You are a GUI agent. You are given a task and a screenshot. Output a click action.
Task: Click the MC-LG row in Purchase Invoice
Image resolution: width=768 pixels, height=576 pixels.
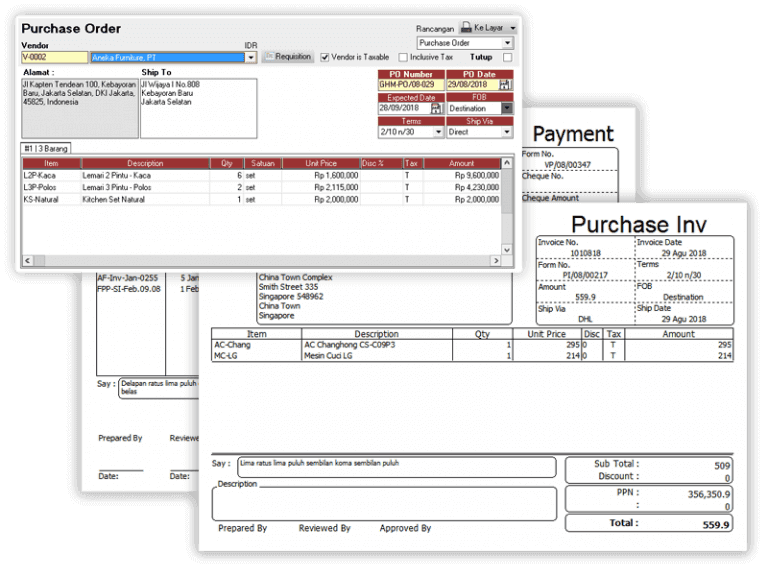472,356
